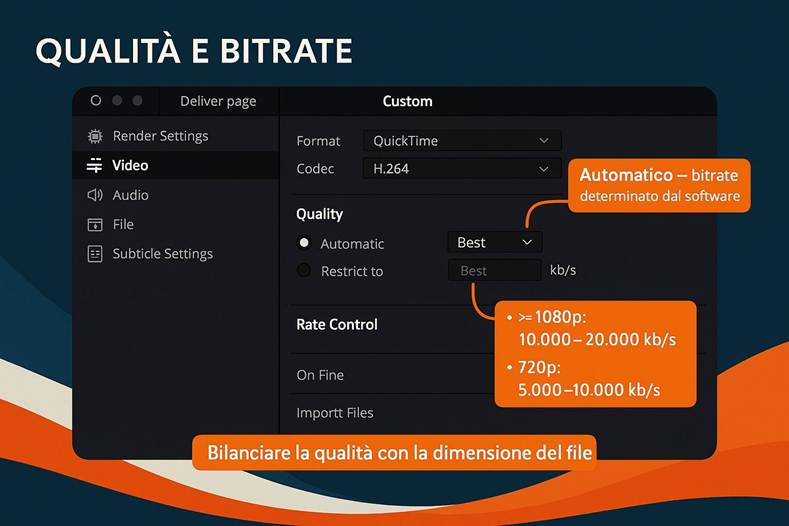Click the kb/s unit label
The image size is (789, 526).
pos(563,270)
